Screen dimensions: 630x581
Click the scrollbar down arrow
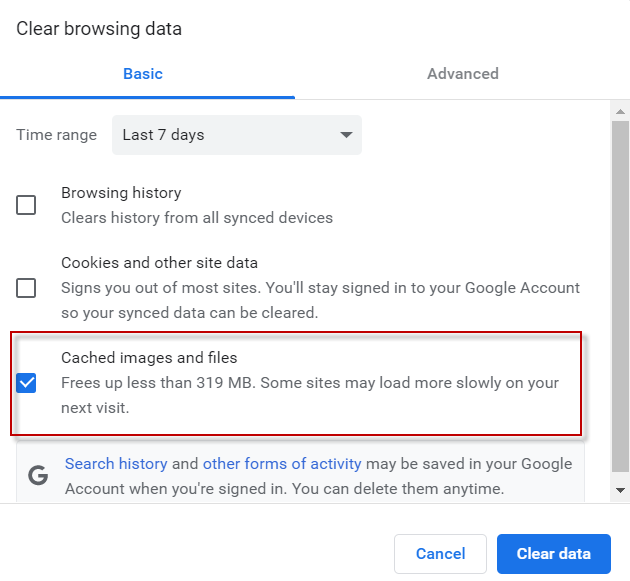pyautogui.click(x=620, y=490)
